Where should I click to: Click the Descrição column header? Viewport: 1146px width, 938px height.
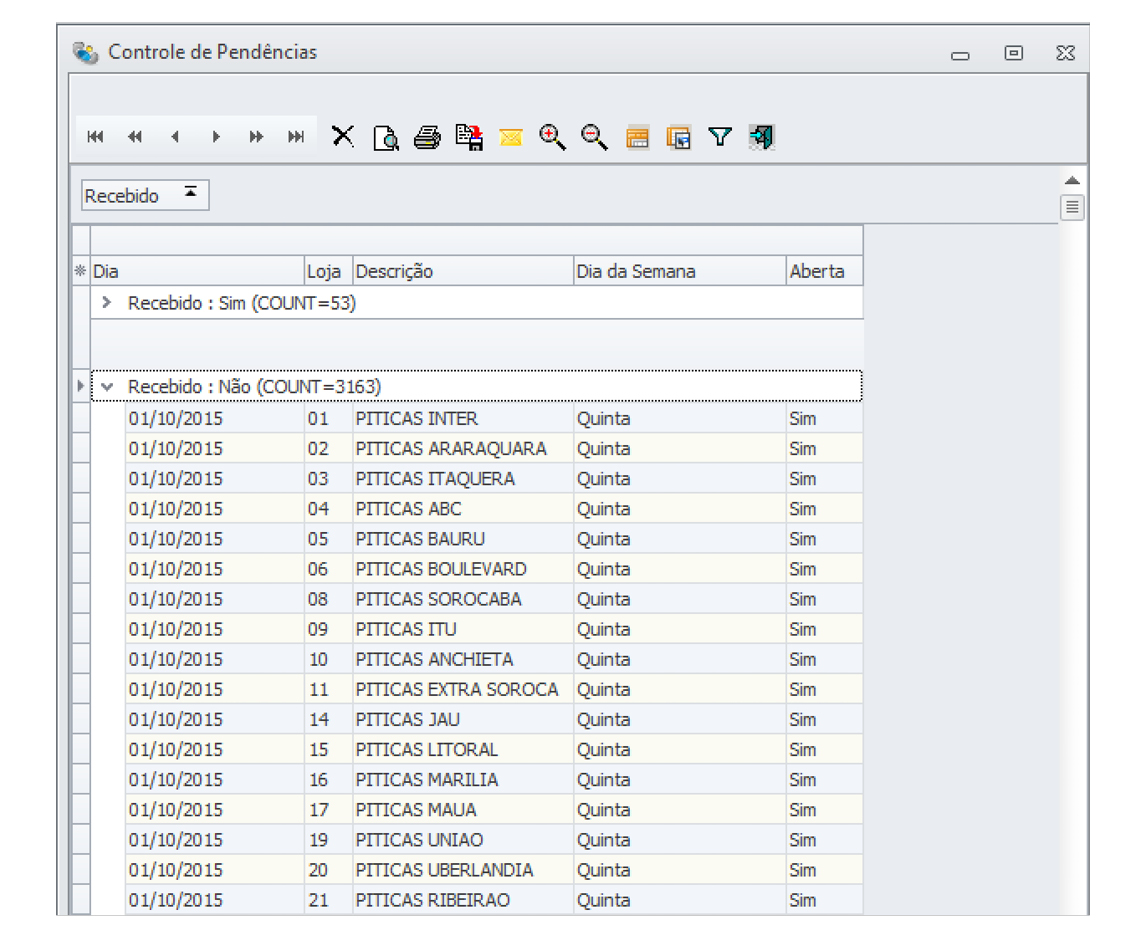pyautogui.click(x=462, y=271)
